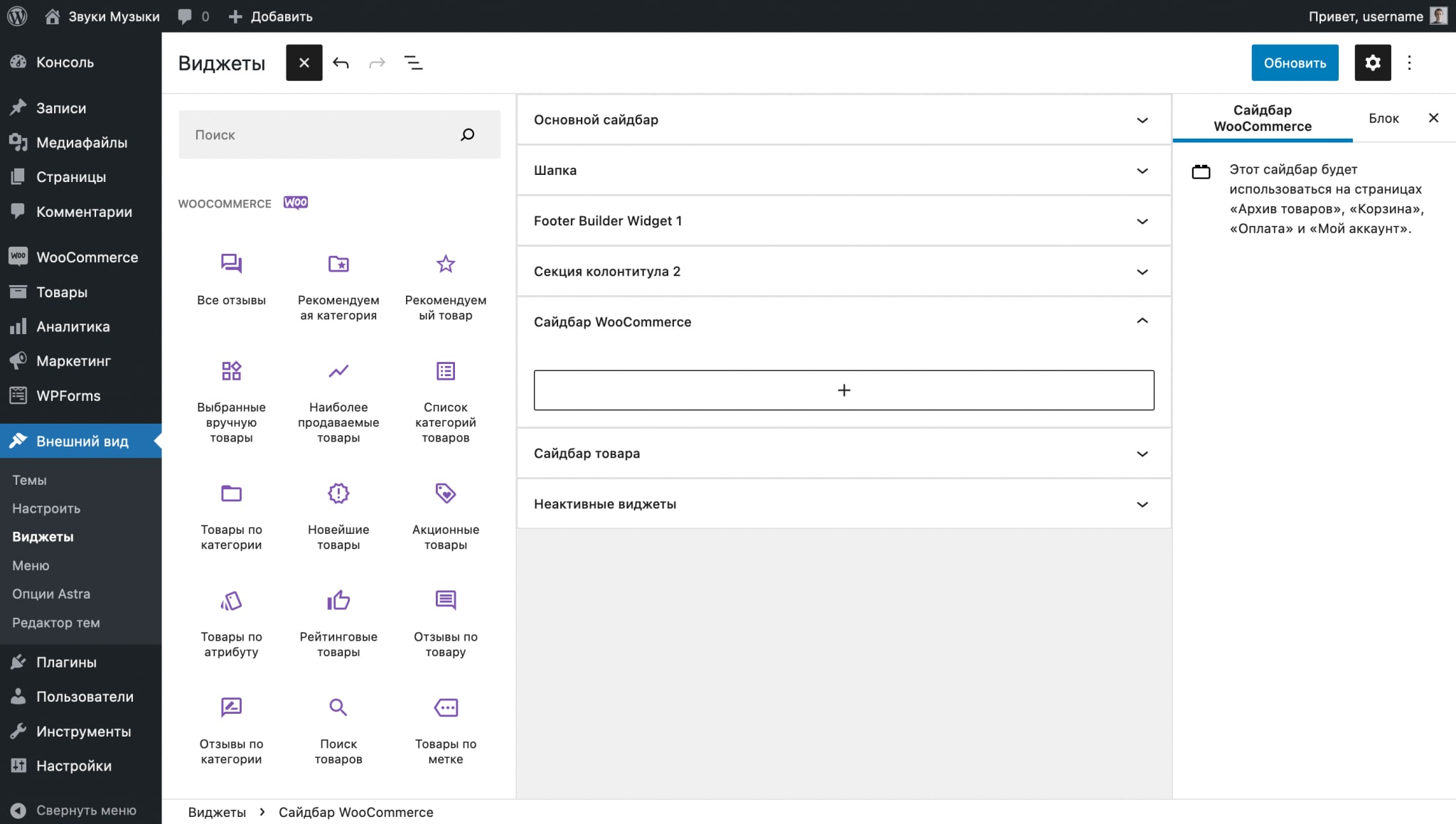Image resolution: width=1456 pixels, height=824 pixels.
Task: Visit site 'Звуки Музыки' from admin bar
Action: pos(102,16)
